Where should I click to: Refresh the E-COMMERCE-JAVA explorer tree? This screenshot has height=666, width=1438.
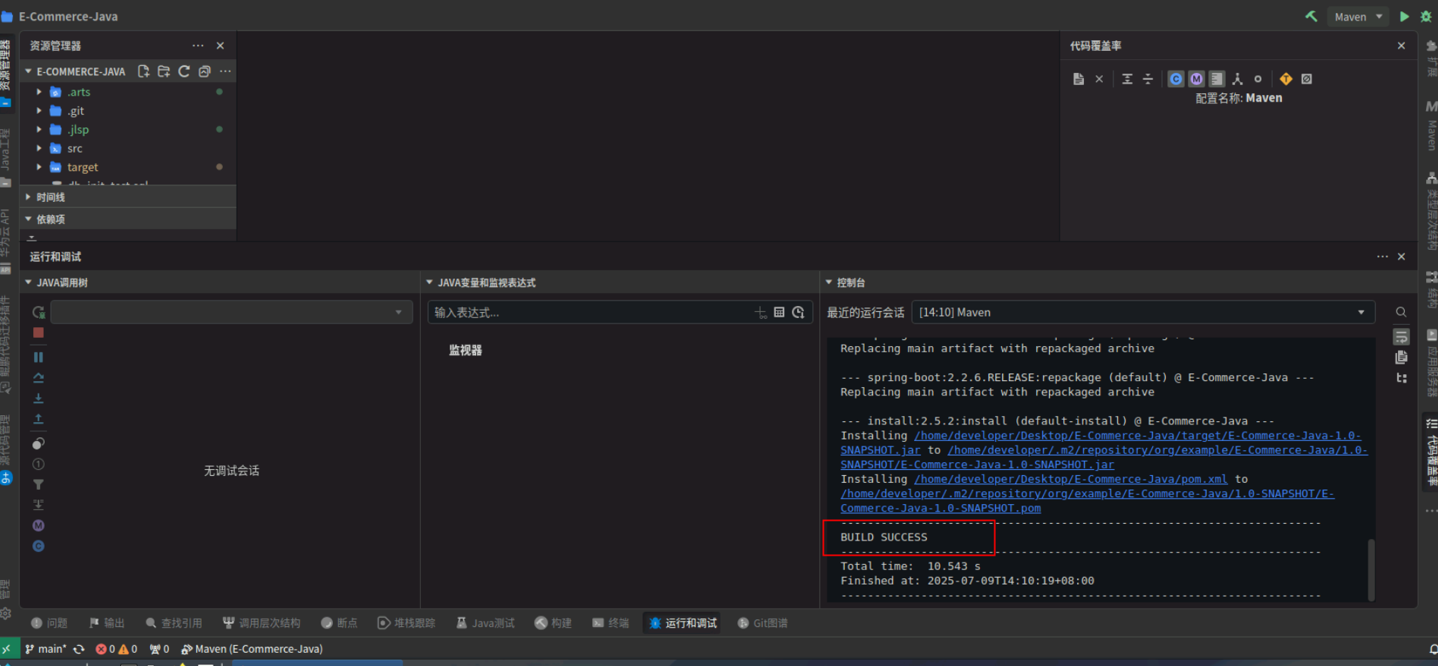coord(184,72)
